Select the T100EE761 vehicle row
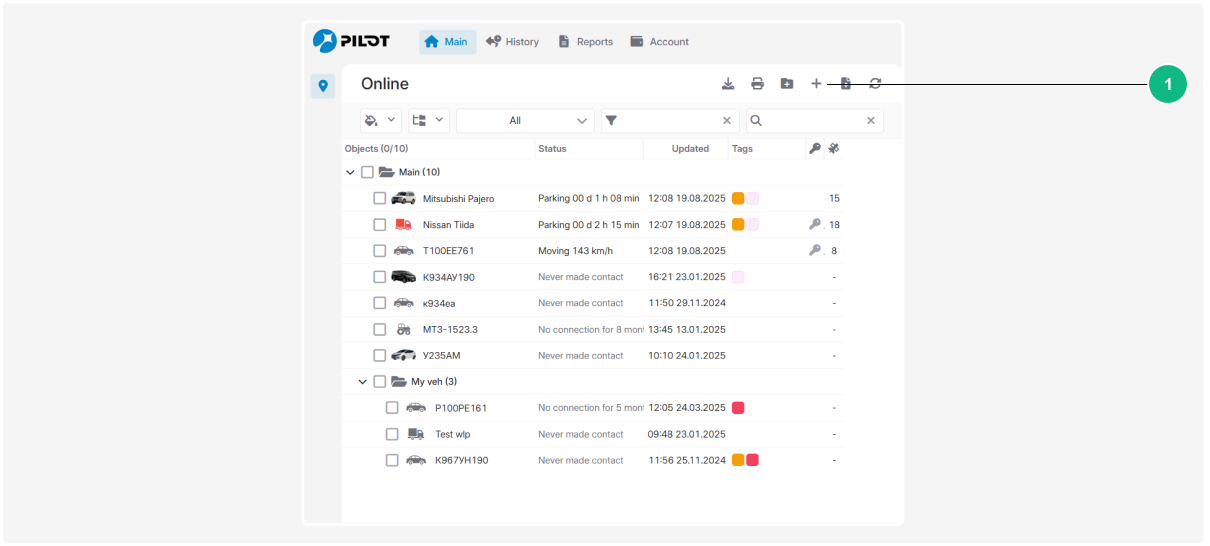The height and width of the screenshot is (546, 1210). point(448,251)
